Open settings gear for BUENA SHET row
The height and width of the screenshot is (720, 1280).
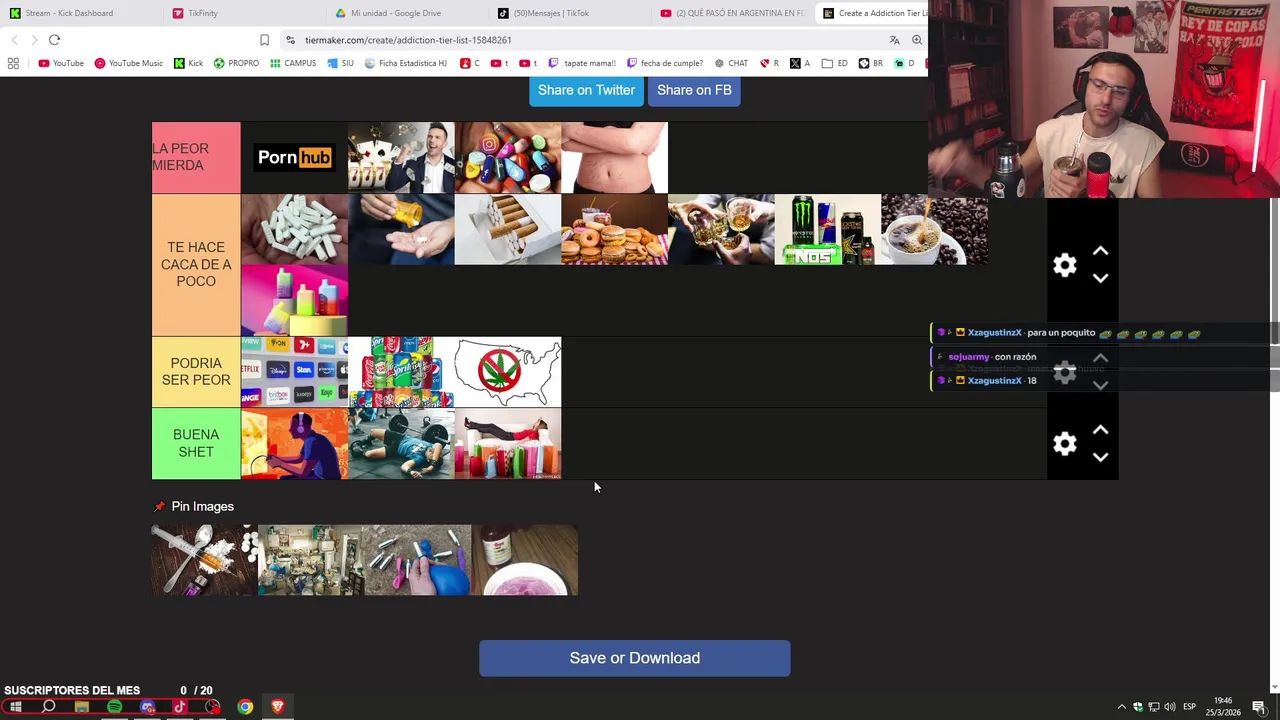coord(1065,444)
